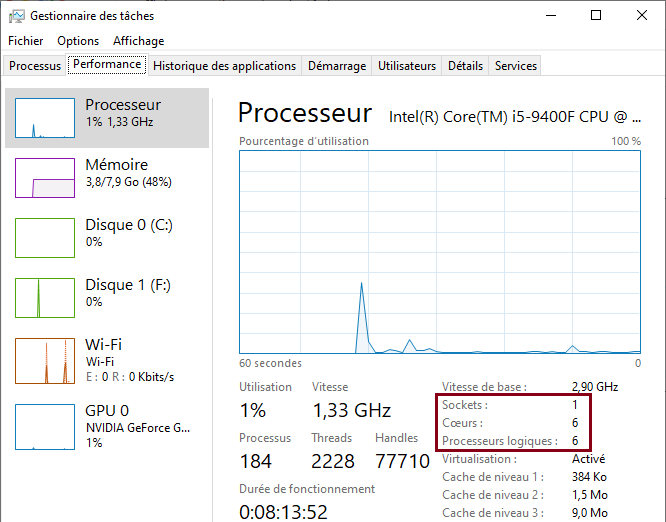Select the GPU 0 graph icon
Screen dimensions: 666x522
point(45,426)
